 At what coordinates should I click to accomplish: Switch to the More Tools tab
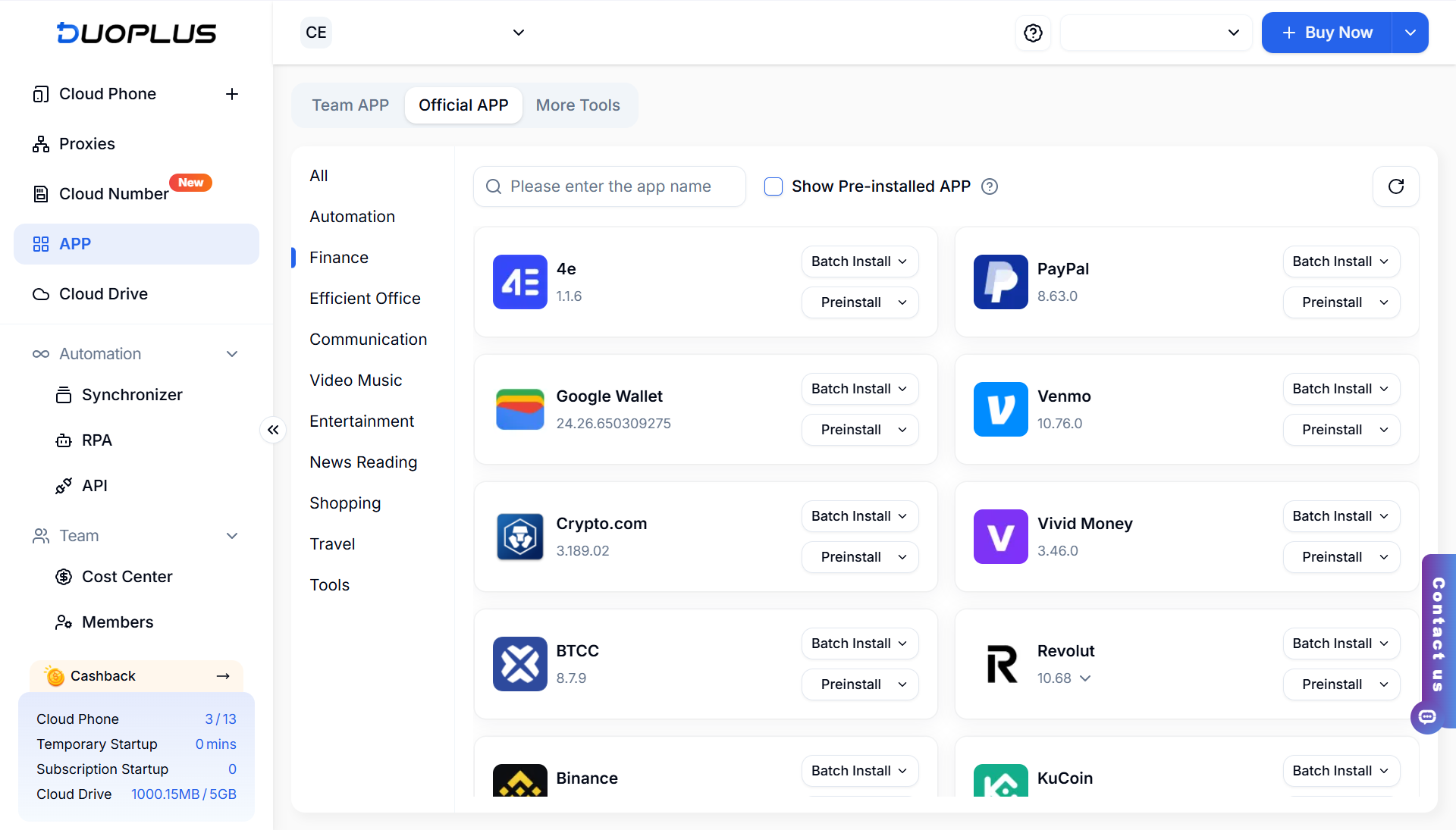click(x=578, y=105)
